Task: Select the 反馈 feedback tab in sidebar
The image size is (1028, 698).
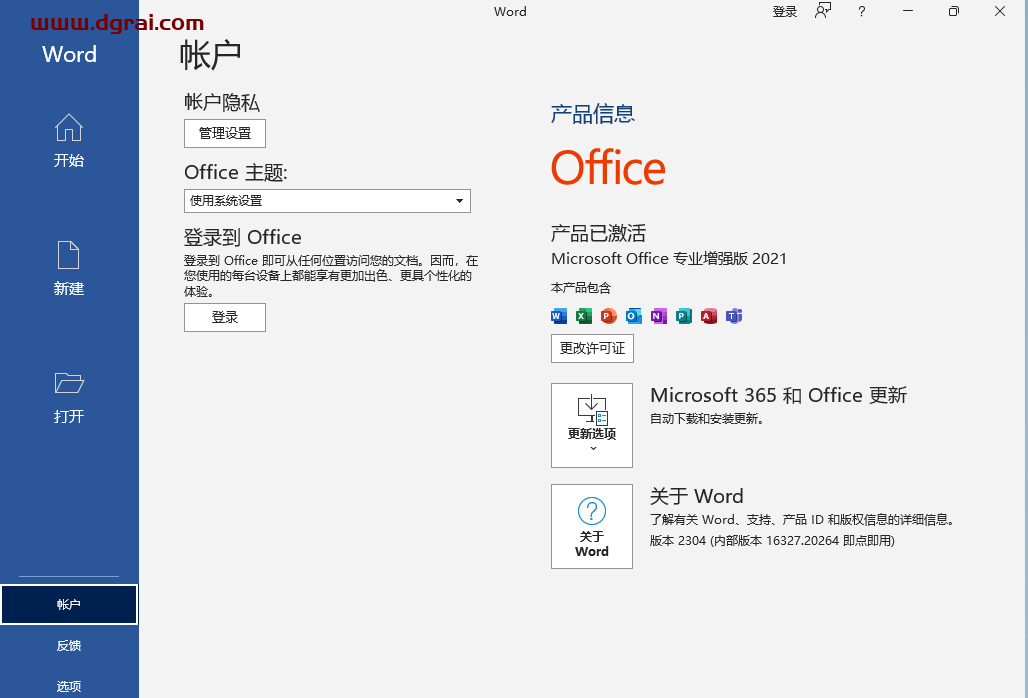Action: click(69, 646)
